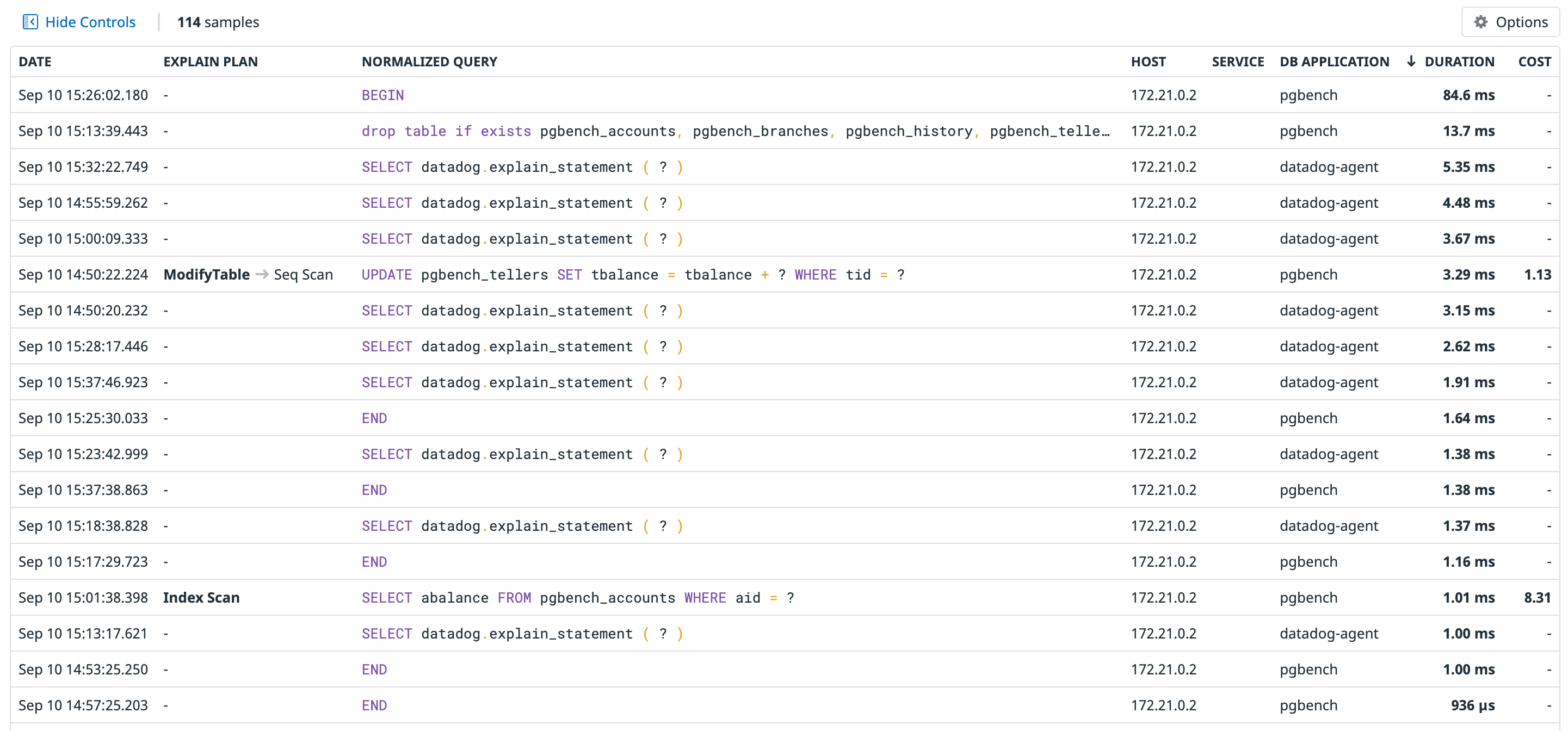Click the EXPLAIN PLAN column header
1568x731 pixels.
(210, 61)
